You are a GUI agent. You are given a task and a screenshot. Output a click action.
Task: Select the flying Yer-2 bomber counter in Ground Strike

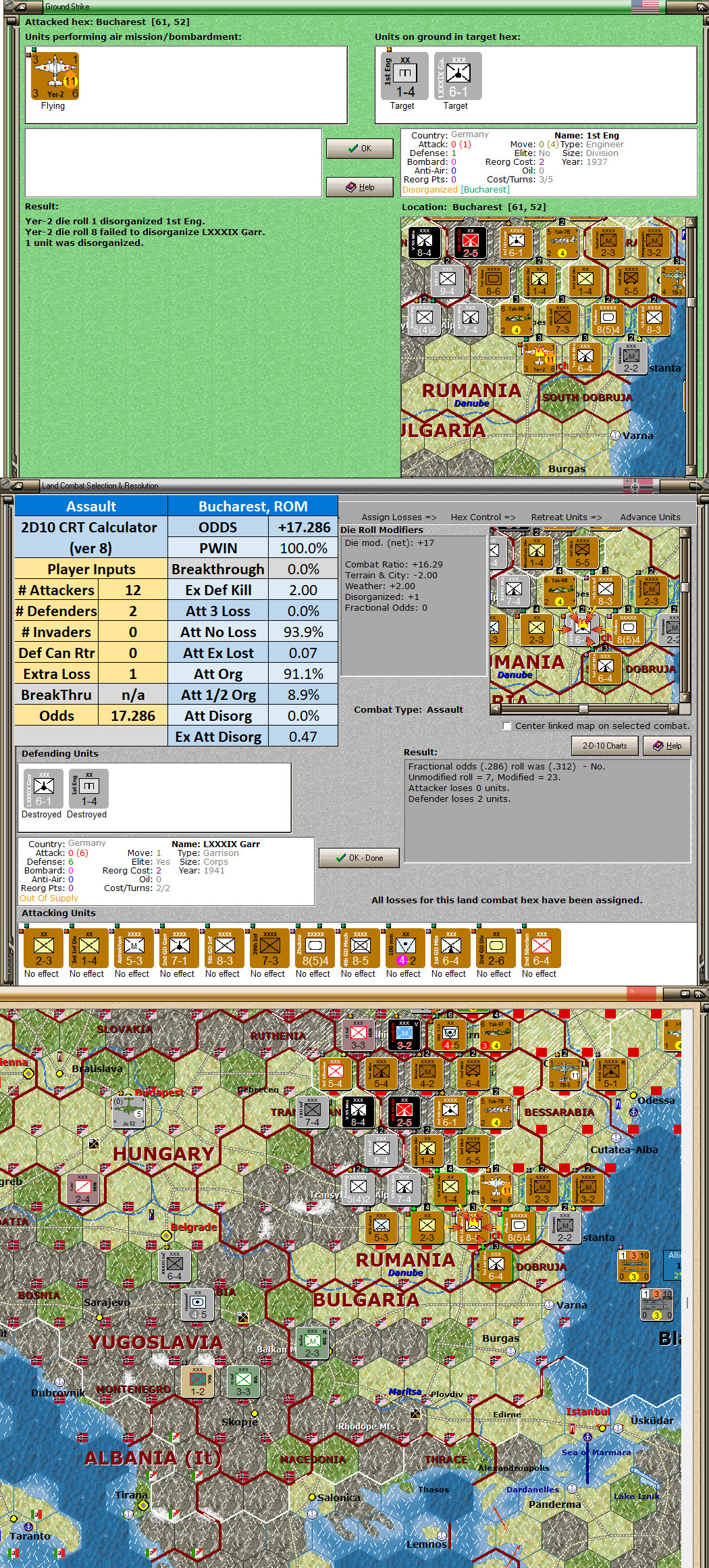pyautogui.click(x=55, y=76)
